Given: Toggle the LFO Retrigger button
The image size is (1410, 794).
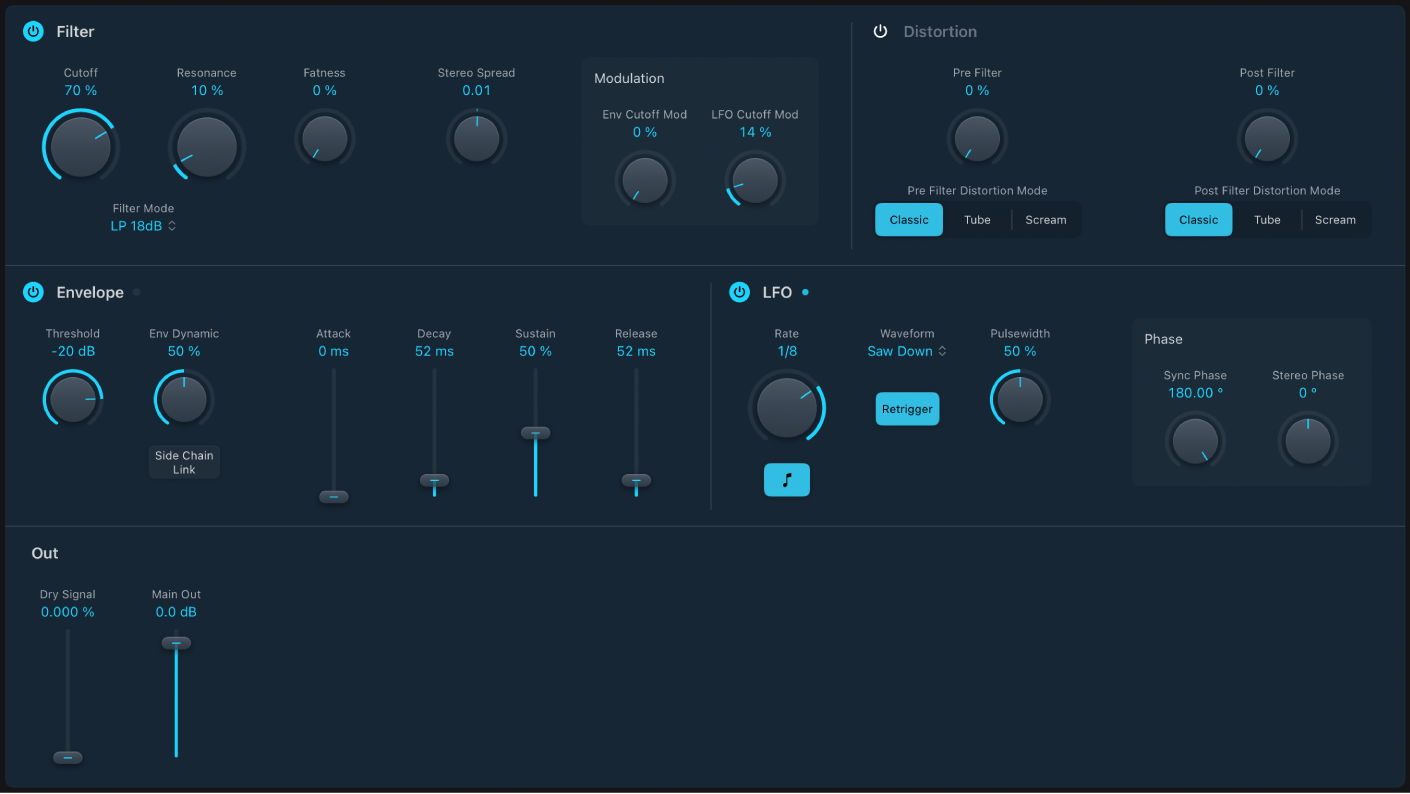Looking at the screenshot, I should tap(907, 409).
